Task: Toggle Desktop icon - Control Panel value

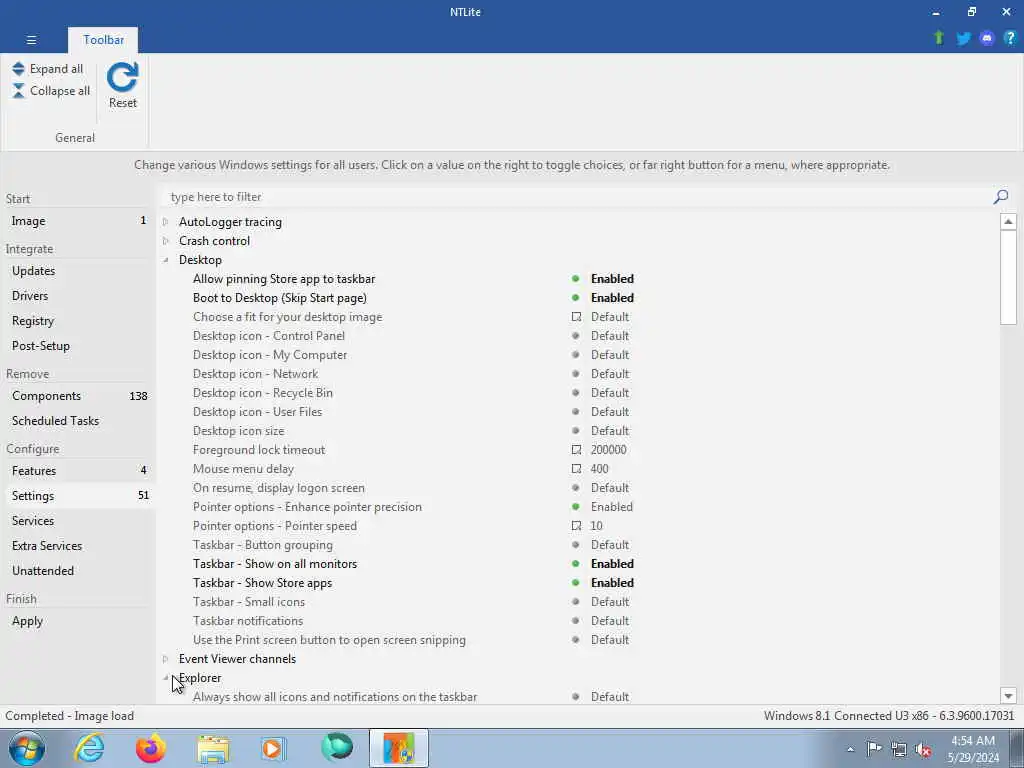Action: pyautogui.click(x=610, y=336)
